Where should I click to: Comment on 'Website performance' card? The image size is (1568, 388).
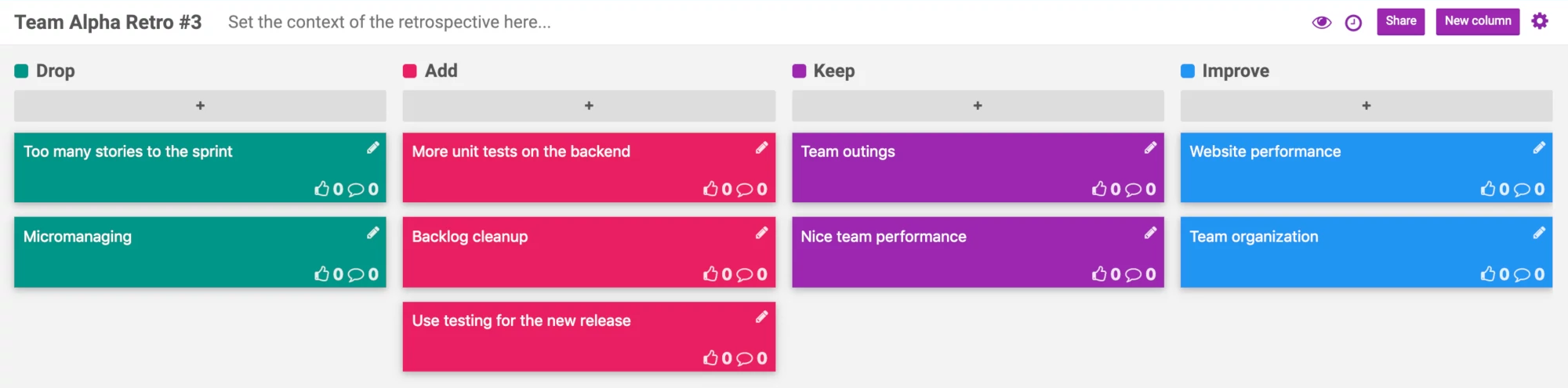1522,189
